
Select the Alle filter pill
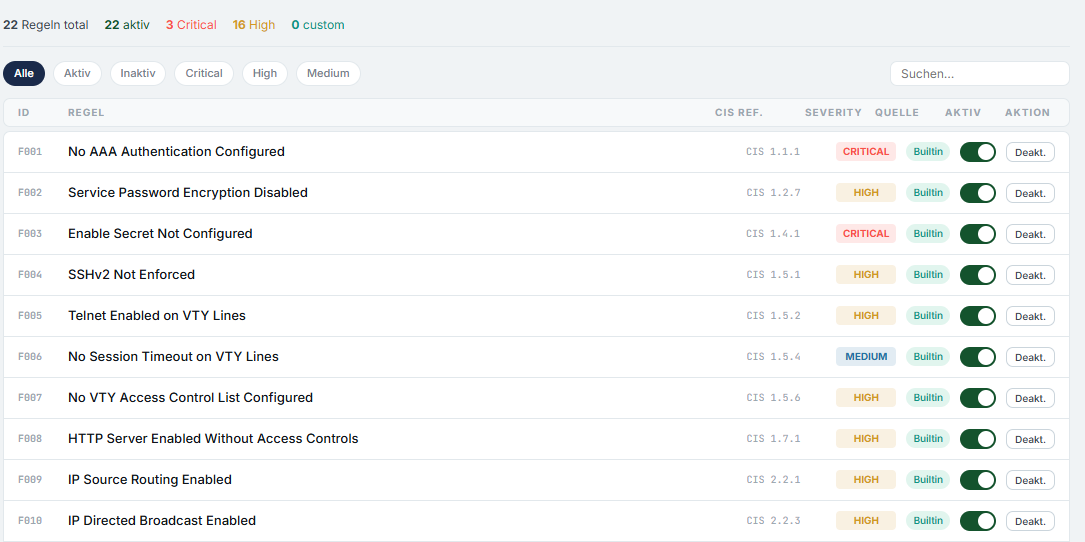click(24, 73)
